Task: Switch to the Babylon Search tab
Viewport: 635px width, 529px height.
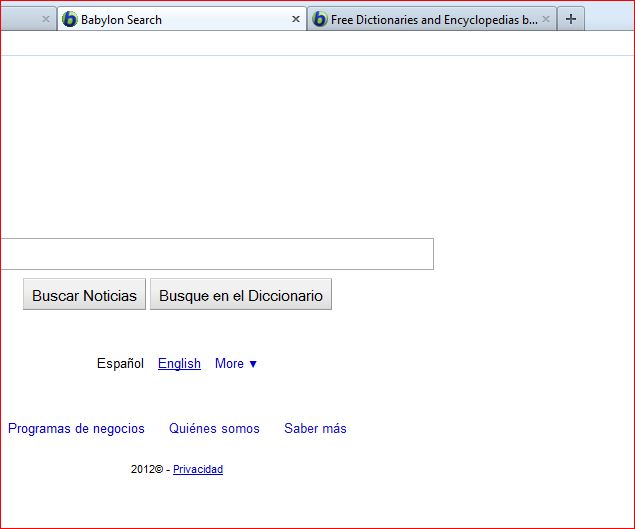Action: point(181,19)
